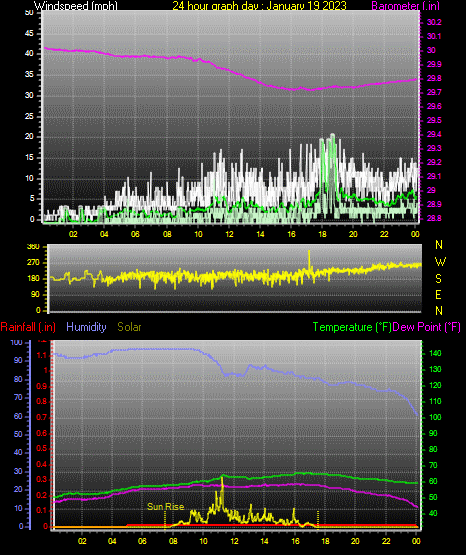Click the 0.7 rainfall axis value
The image size is (466, 555).
point(42,417)
